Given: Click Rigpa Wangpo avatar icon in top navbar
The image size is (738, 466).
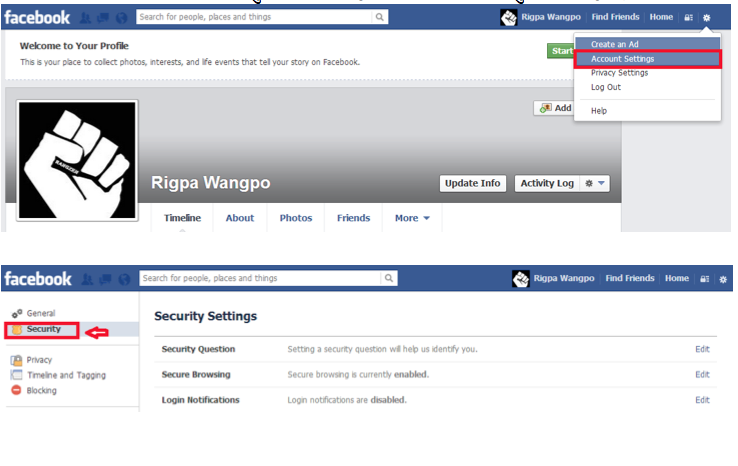Looking at the screenshot, I should [x=508, y=18].
